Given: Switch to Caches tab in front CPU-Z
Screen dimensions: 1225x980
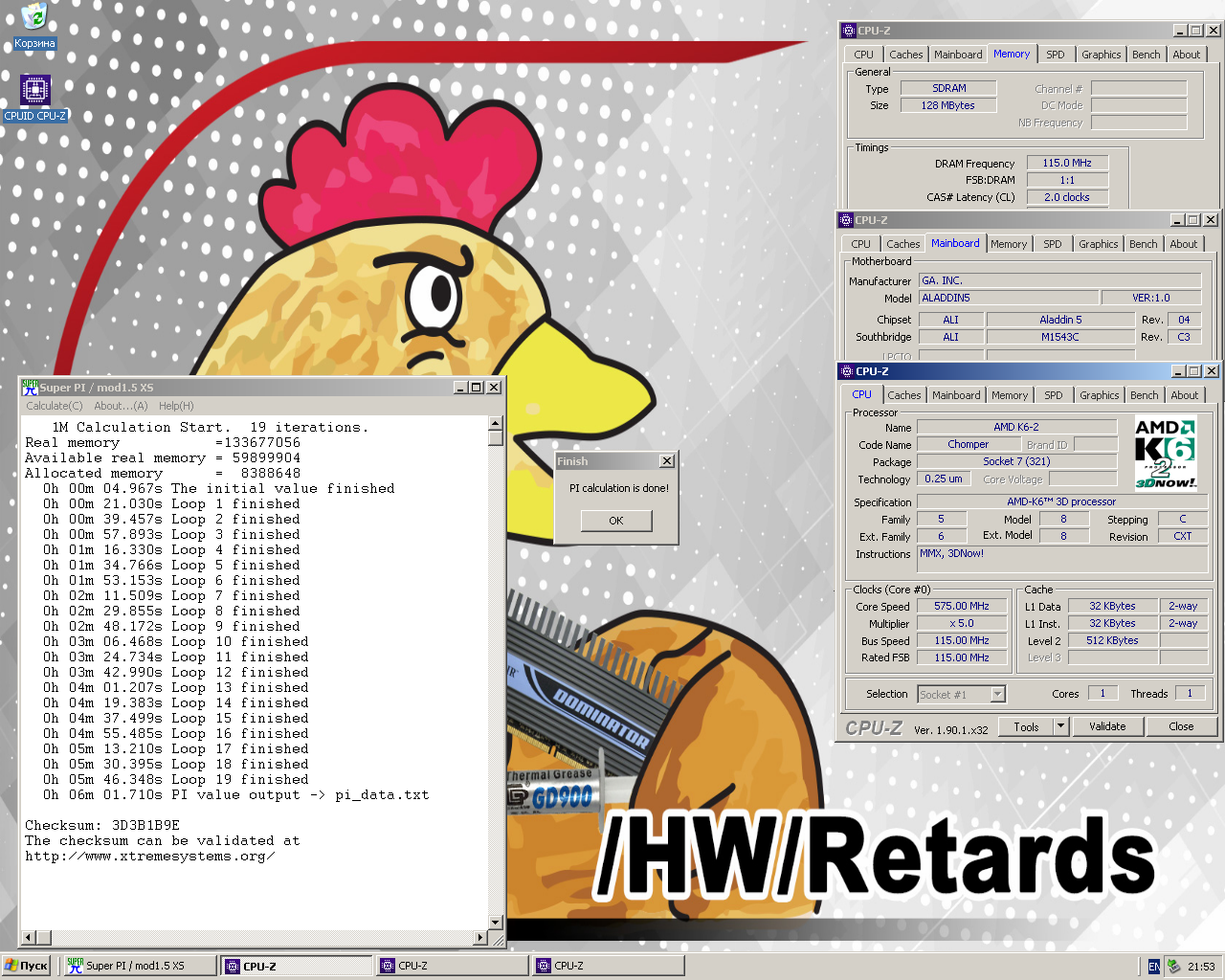Looking at the screenshot, I should click(903, 395).
